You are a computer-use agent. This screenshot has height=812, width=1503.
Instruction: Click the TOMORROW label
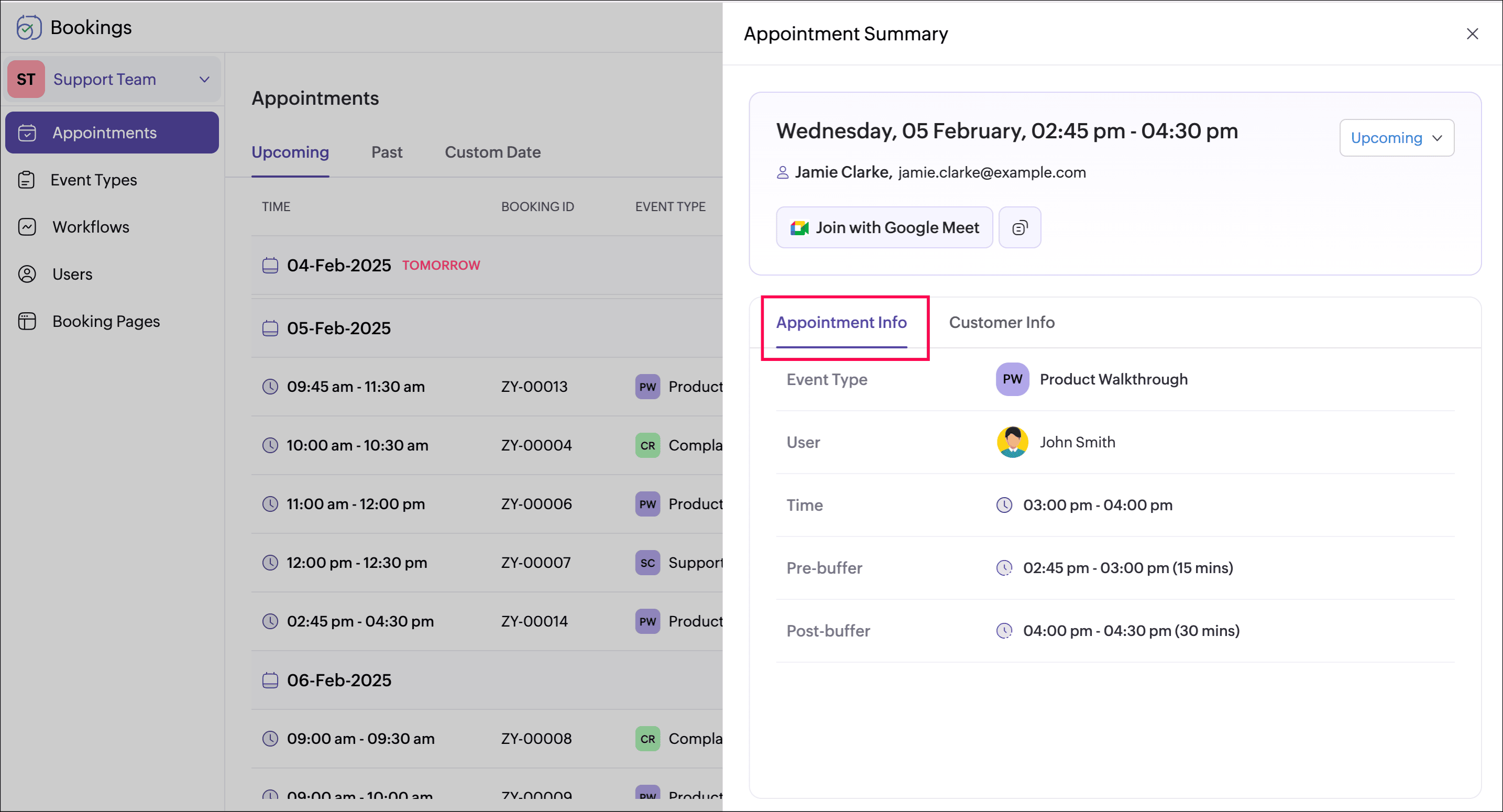[x=441, y=266]
